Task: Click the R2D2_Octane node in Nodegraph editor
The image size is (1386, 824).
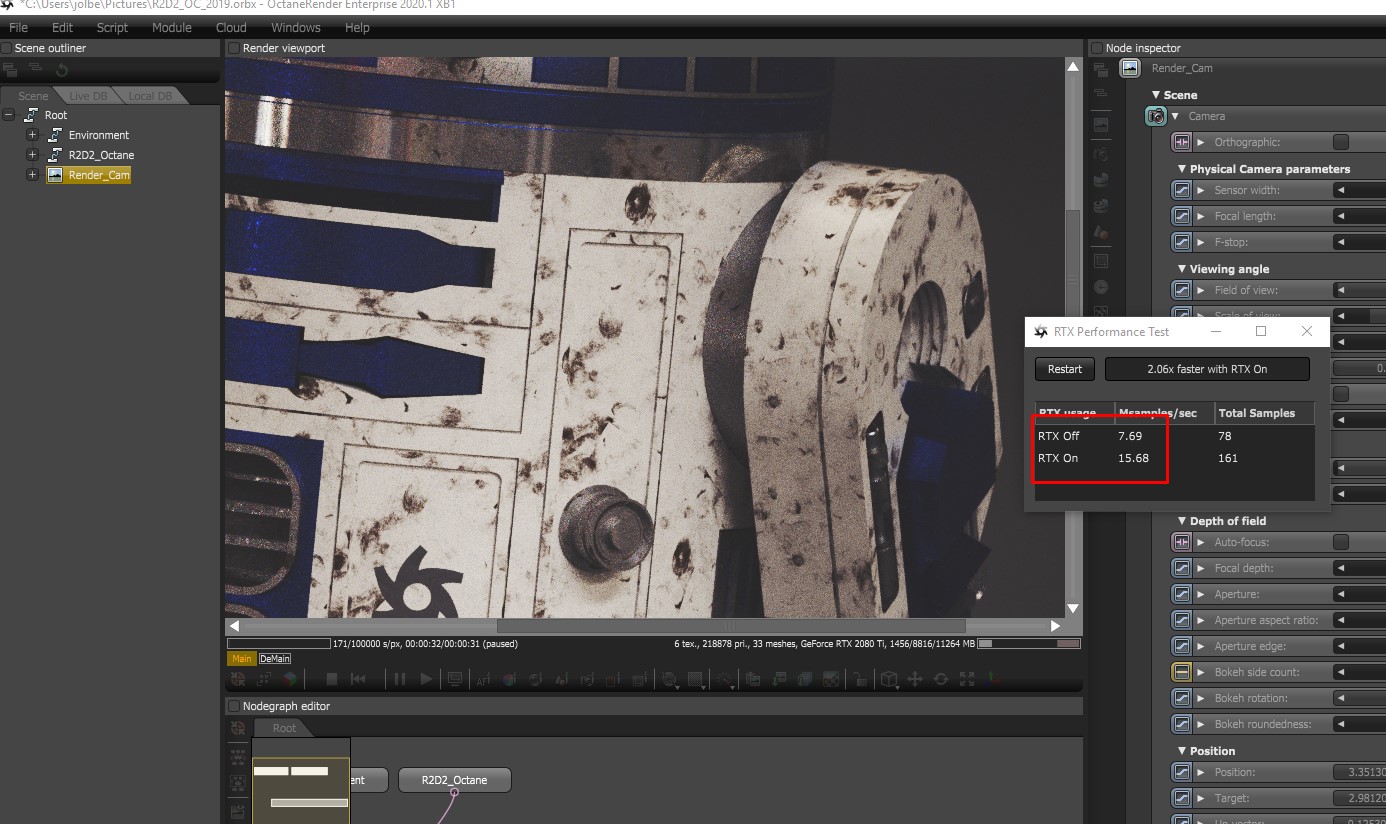Action: click(455, 780)
